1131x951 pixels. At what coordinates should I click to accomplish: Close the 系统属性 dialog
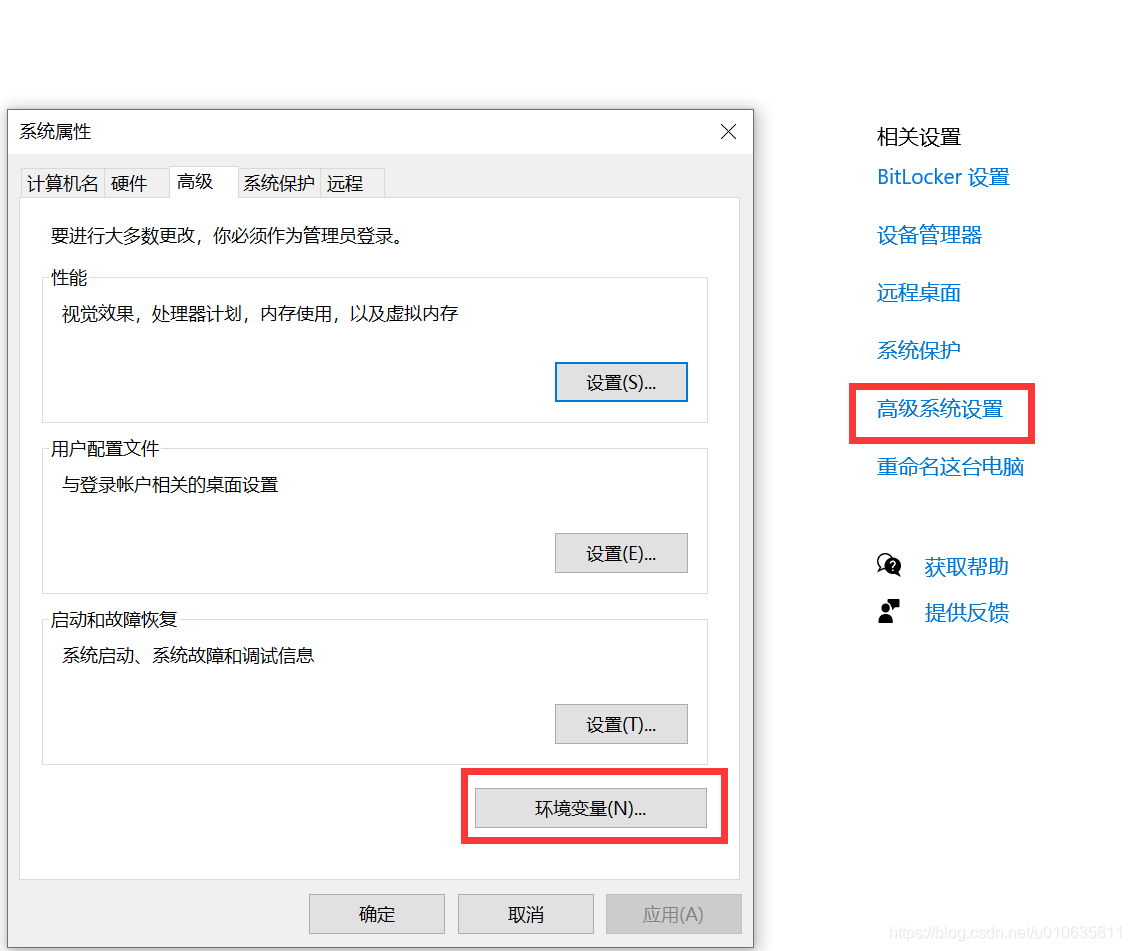pos(728,131)
